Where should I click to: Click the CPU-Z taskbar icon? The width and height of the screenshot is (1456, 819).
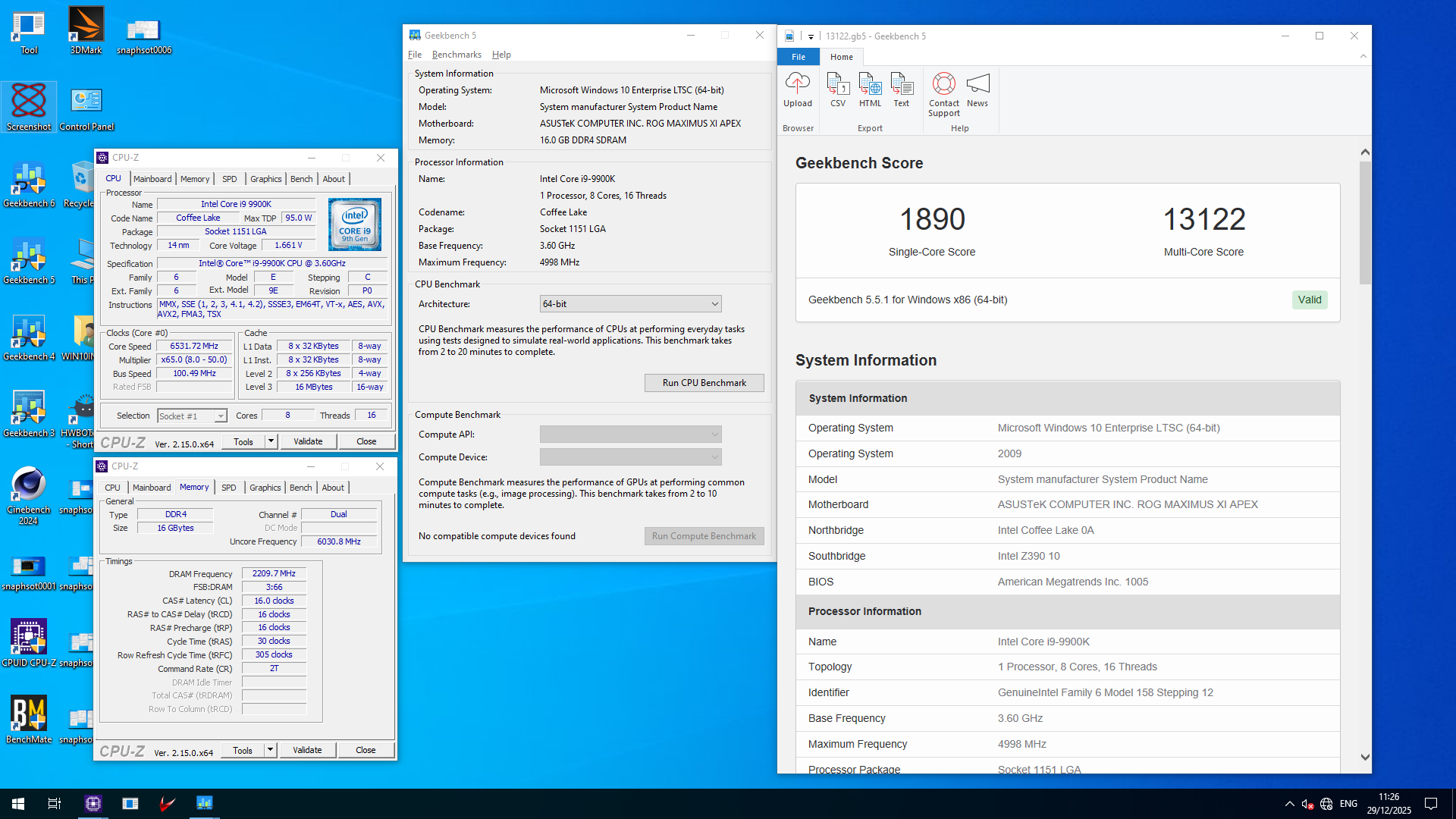coord(93,804)
